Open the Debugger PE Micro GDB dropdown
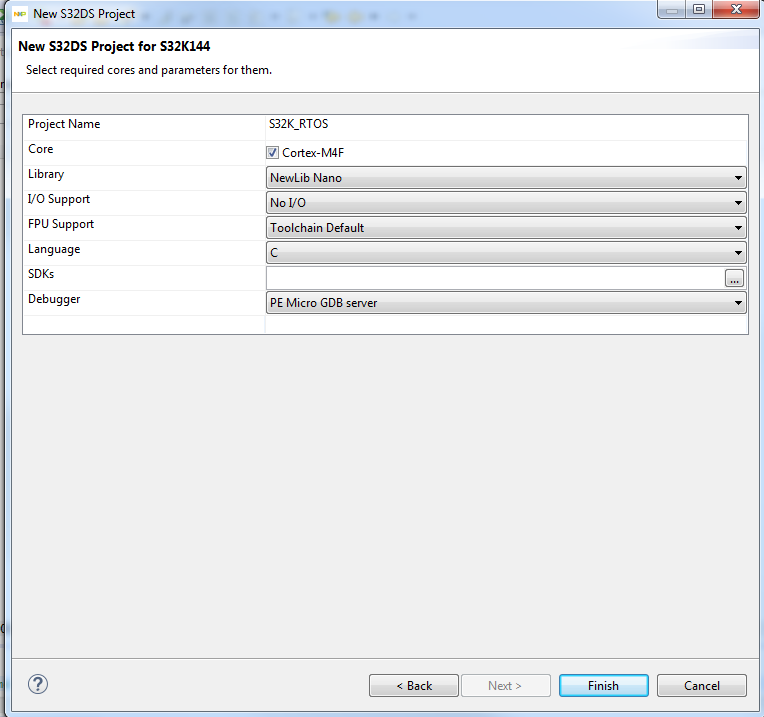 click(x=506, y=303)
